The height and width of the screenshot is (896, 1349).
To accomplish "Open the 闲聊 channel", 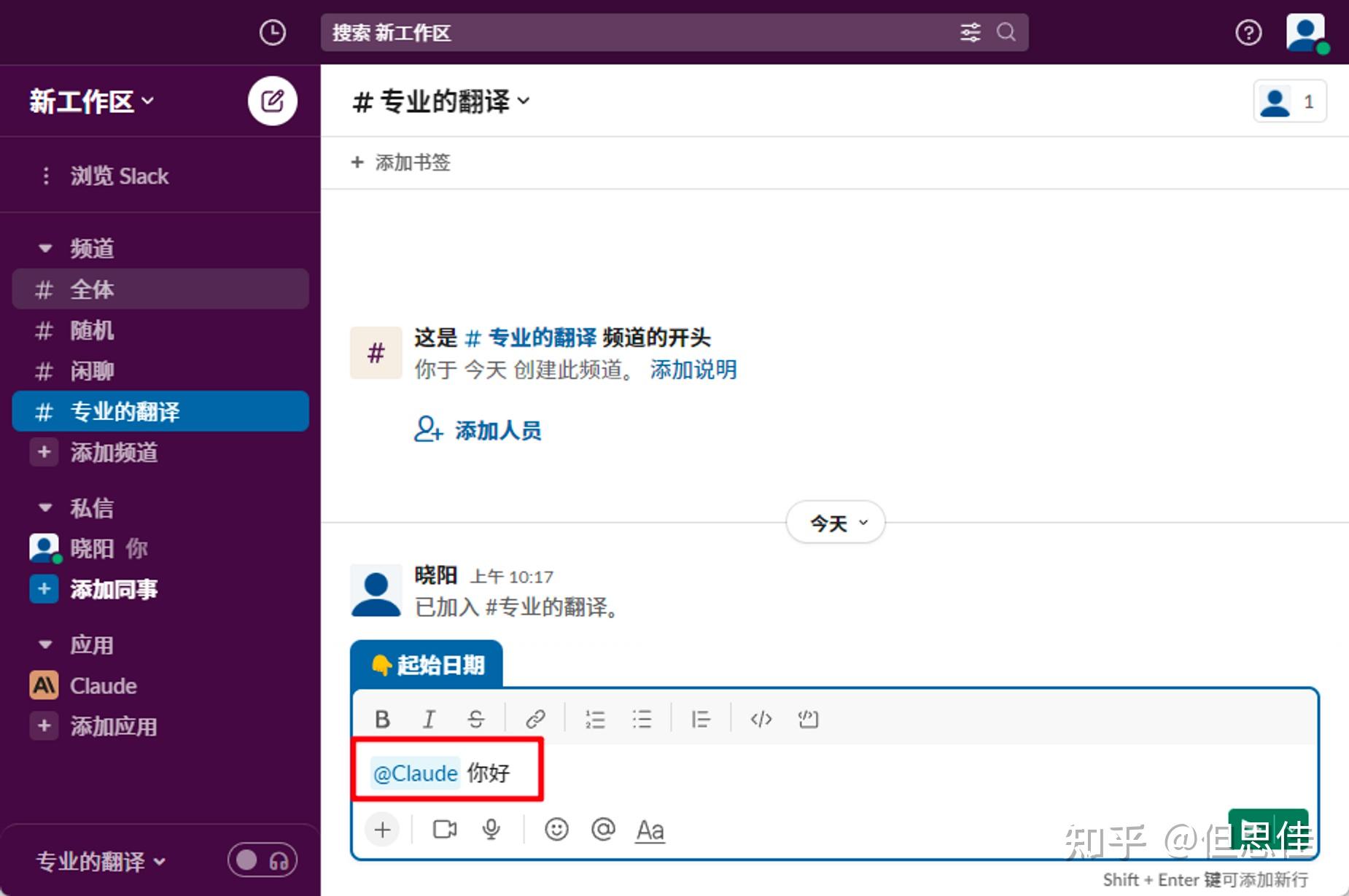I will [160, 371].
